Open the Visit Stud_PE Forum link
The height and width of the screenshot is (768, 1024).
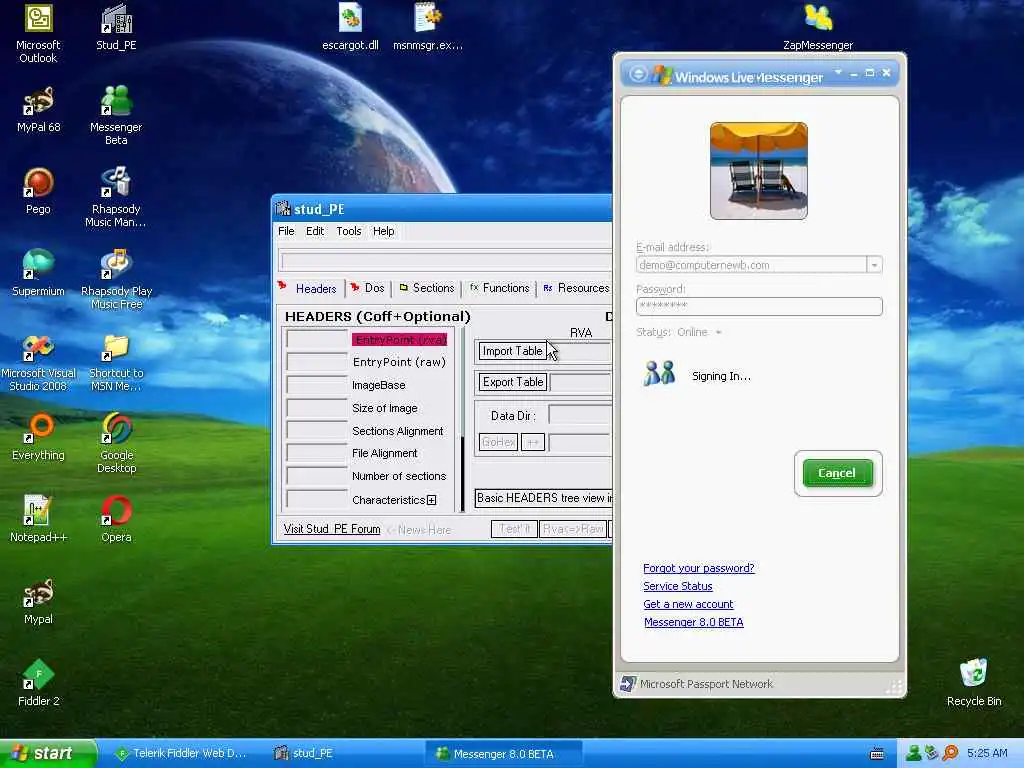click(332, 529)
